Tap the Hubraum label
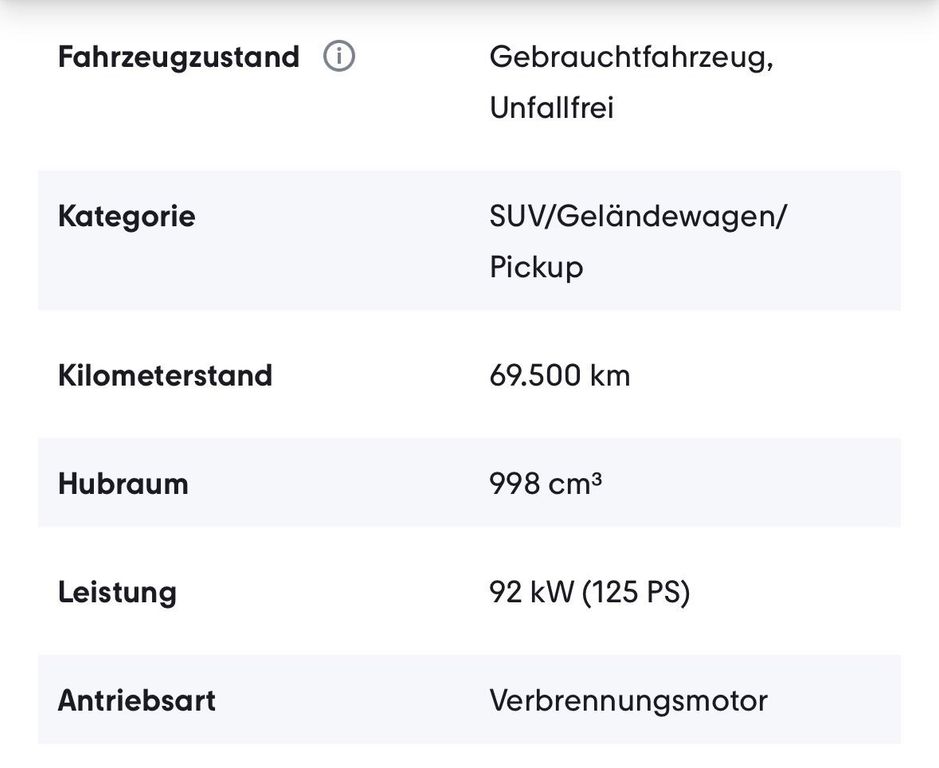 [x=123, y=484]
